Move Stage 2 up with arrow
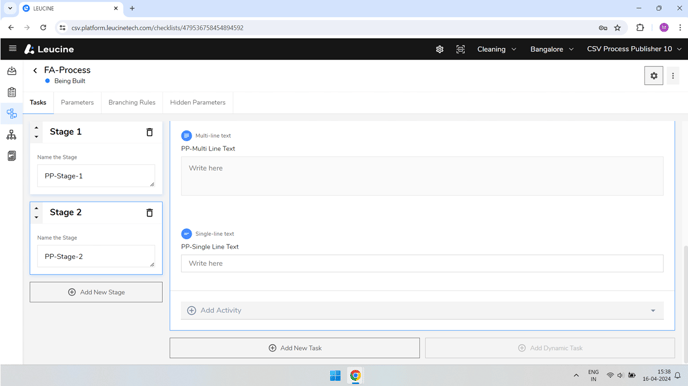 36,208
